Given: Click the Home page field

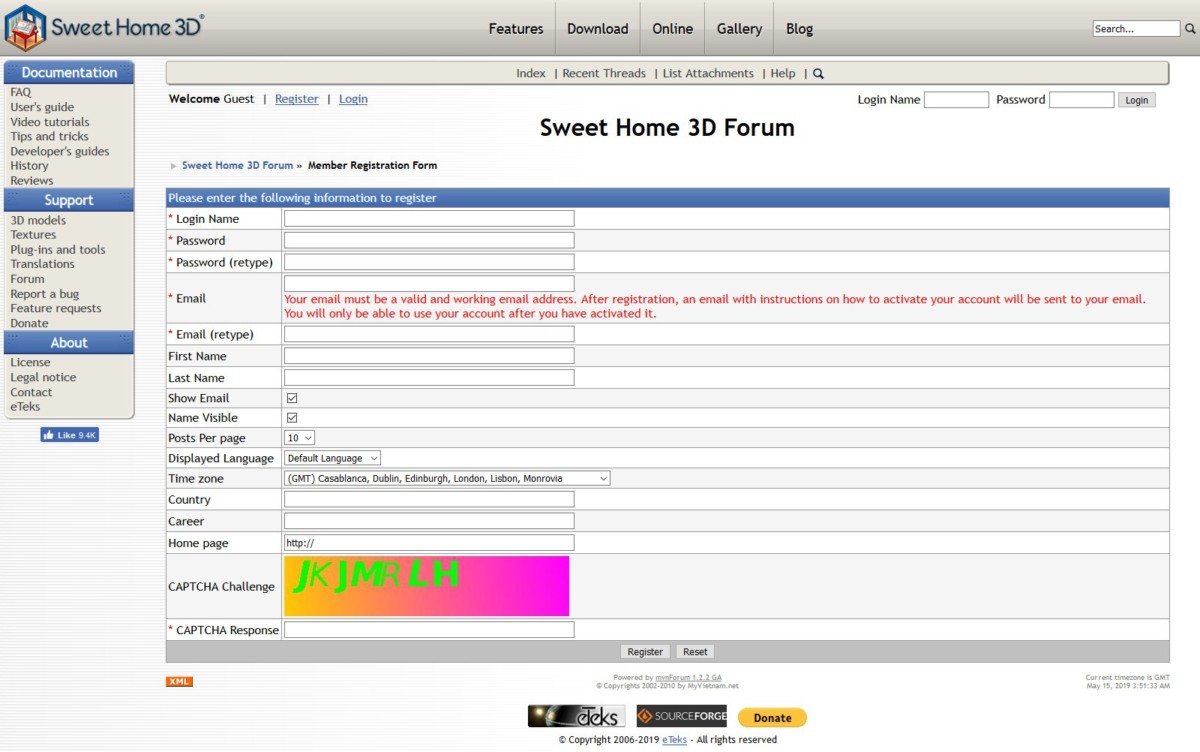Looking at the screenshot, I should click(x=429, y=543).
